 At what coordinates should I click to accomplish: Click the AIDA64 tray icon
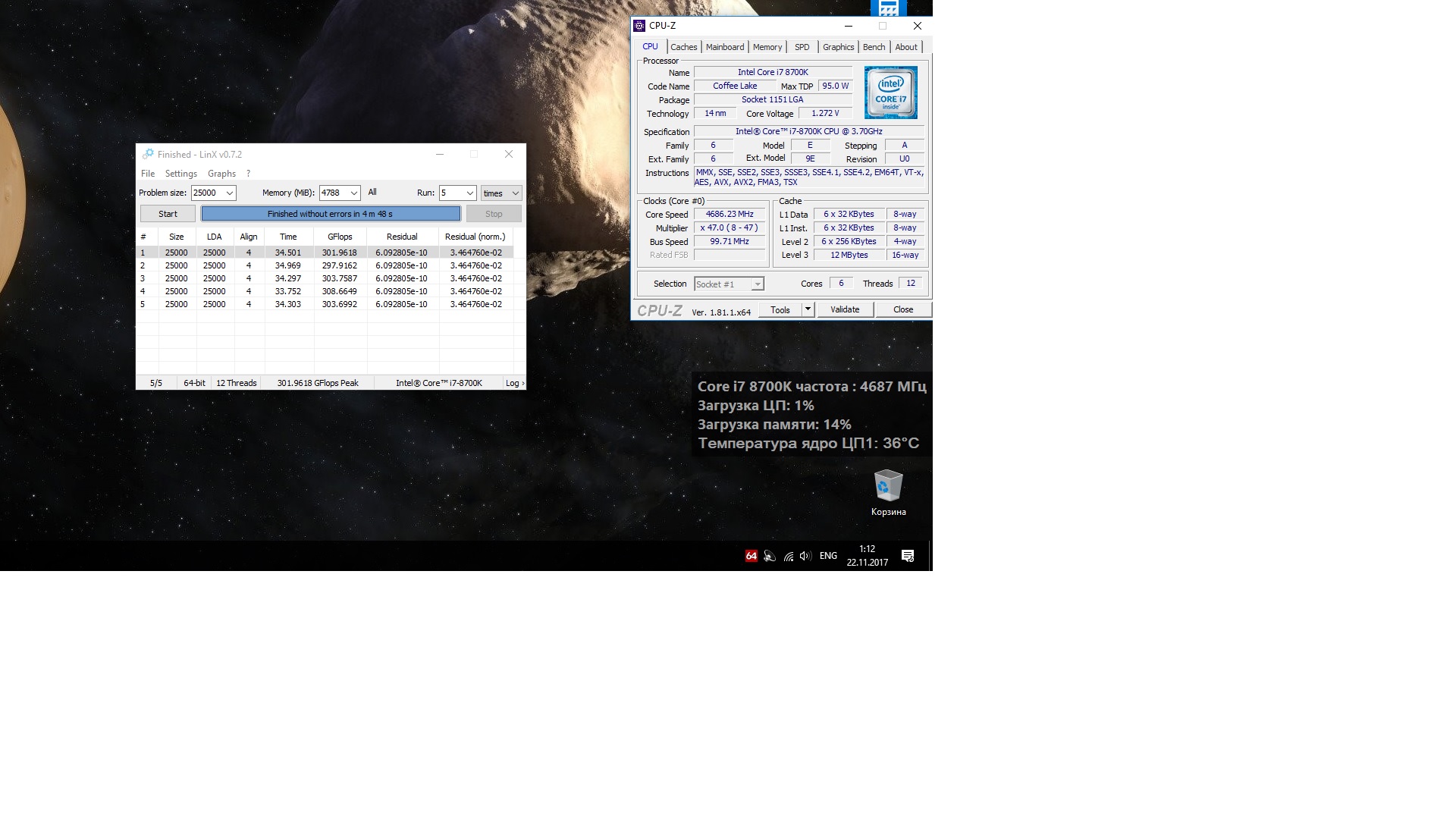click(x=751, y=556)
